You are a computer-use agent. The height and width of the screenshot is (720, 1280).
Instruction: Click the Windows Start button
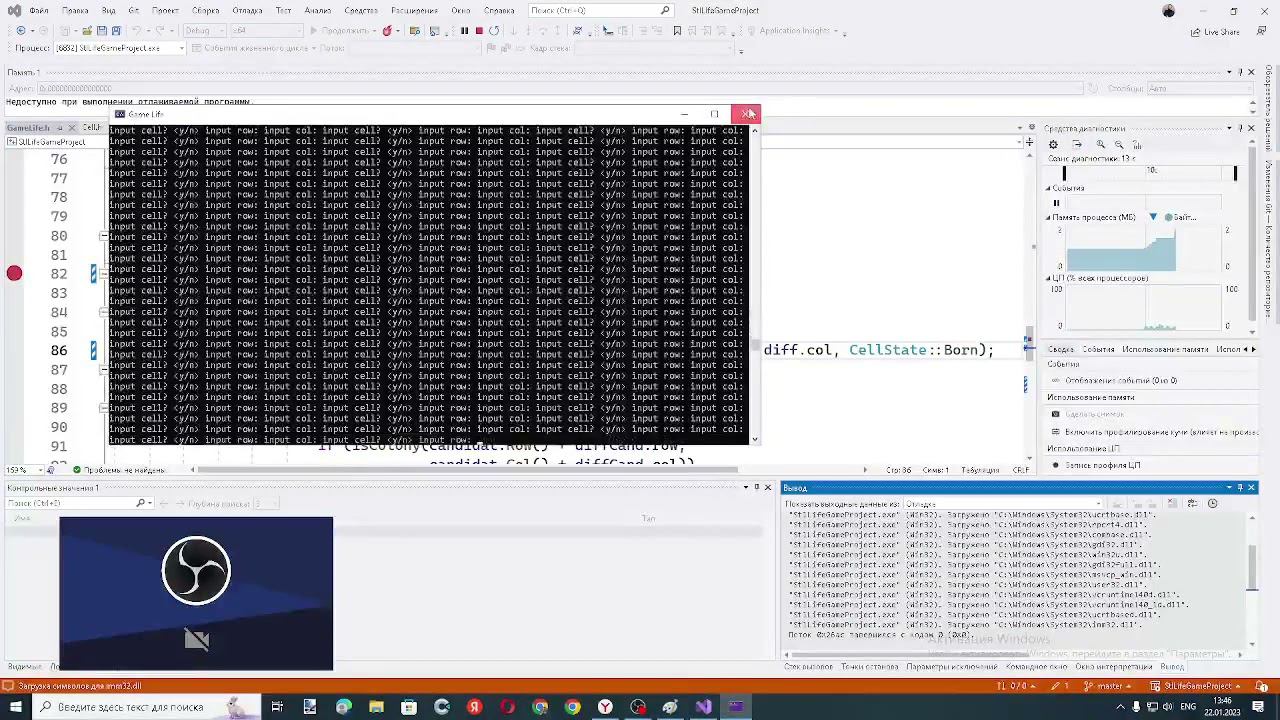click(x=15, y=707)
